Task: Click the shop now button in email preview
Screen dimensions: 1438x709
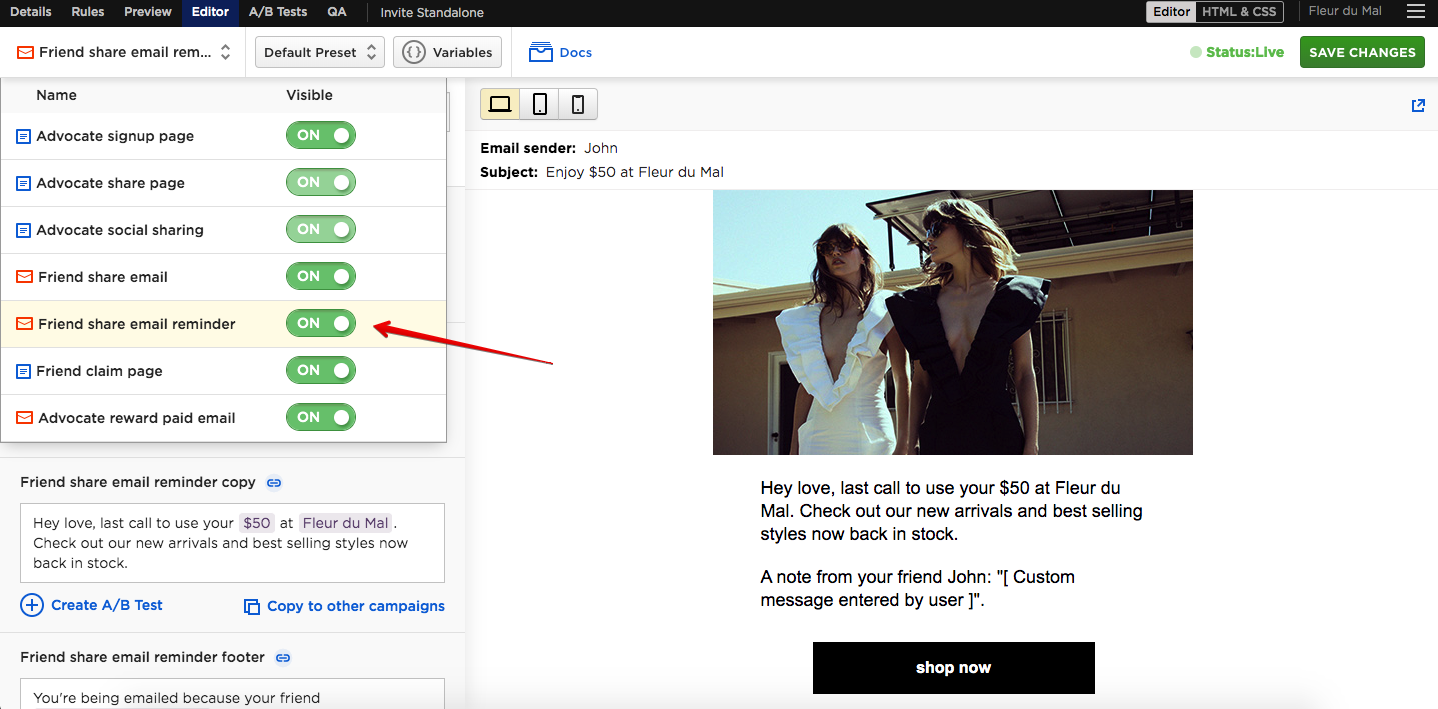Action: [x=954, y=668]
